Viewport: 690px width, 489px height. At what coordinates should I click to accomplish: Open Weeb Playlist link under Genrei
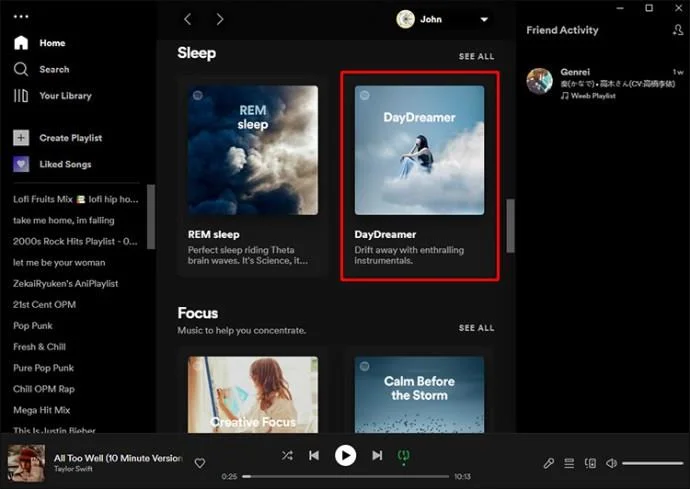(593, 96)
